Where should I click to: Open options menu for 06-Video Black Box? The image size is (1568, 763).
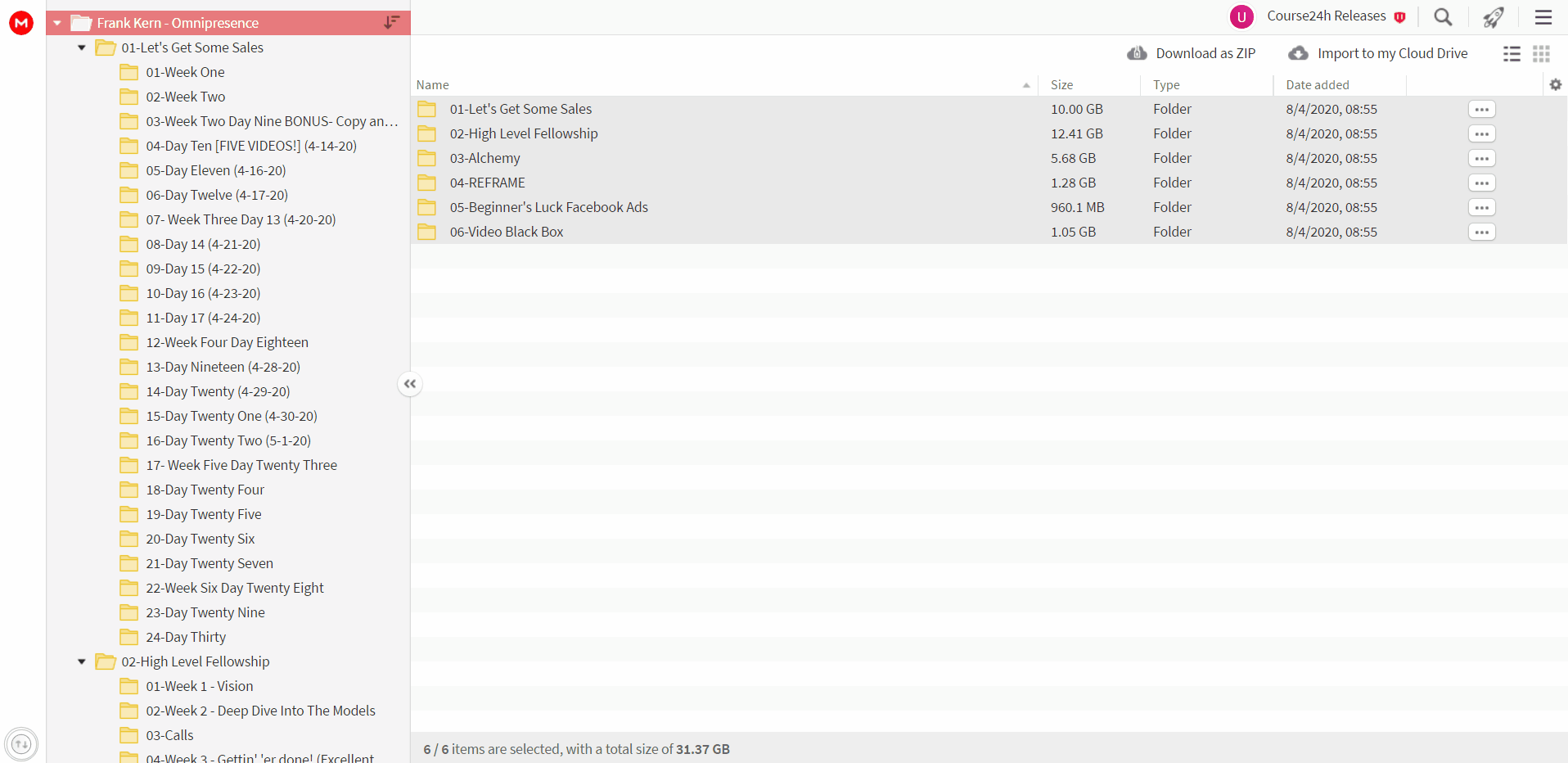click(x=1482, y=232)
